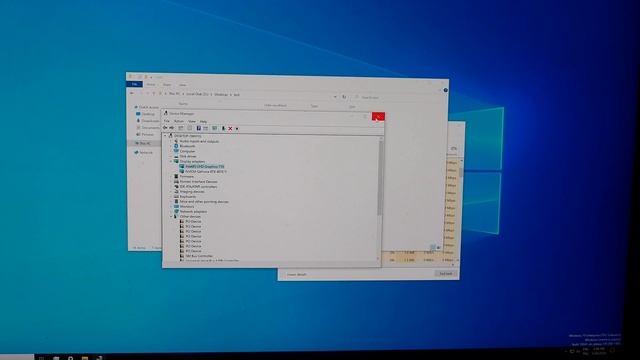Switch to Share tab in File Explorer

(167, 85)
